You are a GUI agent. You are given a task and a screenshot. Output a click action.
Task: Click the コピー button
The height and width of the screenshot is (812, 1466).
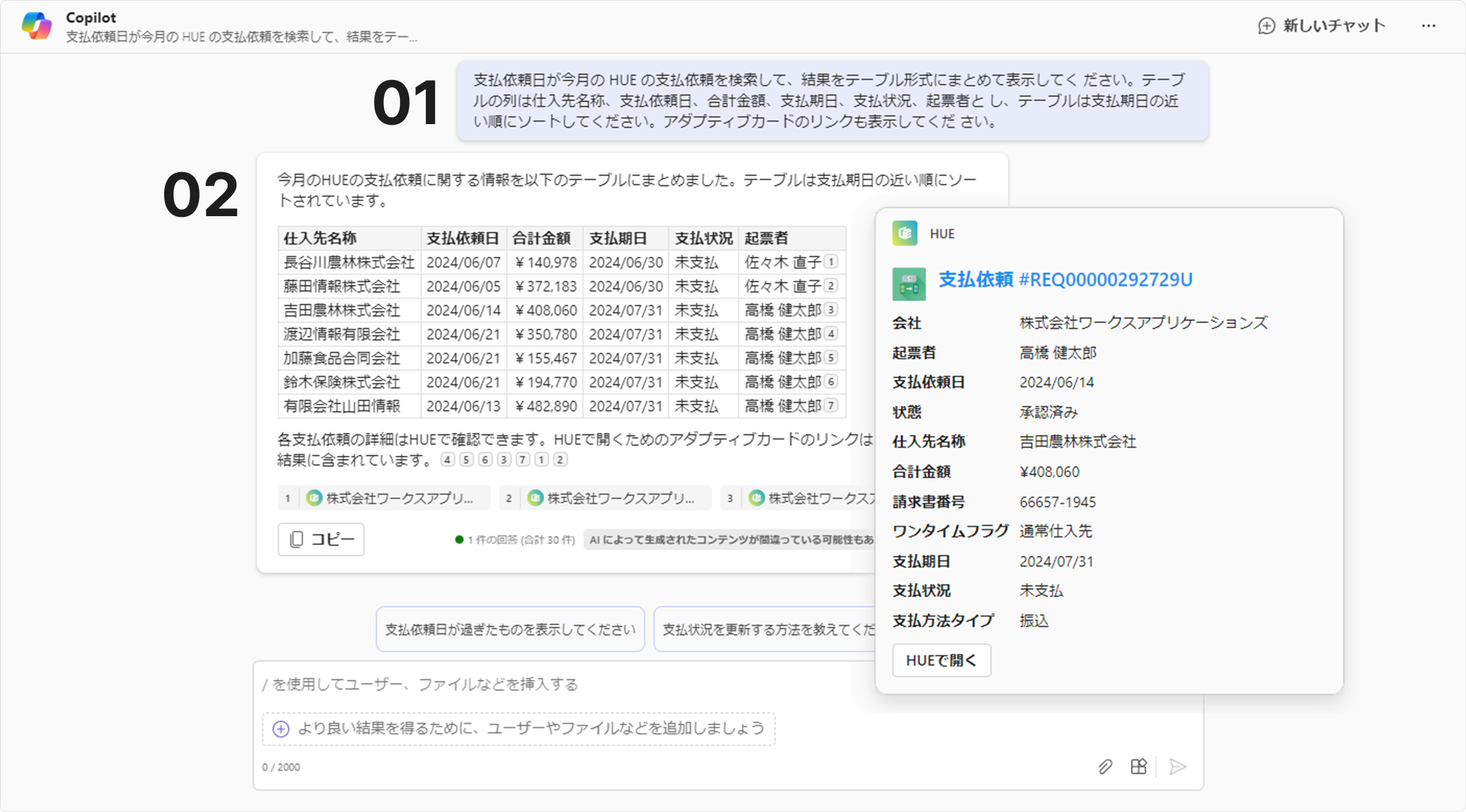click(321, 539)
